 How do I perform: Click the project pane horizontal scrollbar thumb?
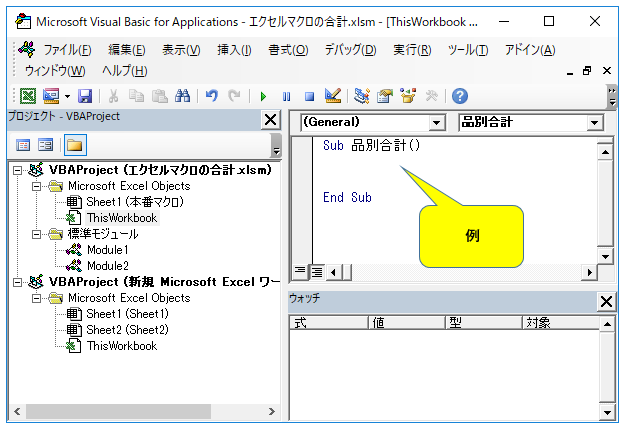(119, 411)
